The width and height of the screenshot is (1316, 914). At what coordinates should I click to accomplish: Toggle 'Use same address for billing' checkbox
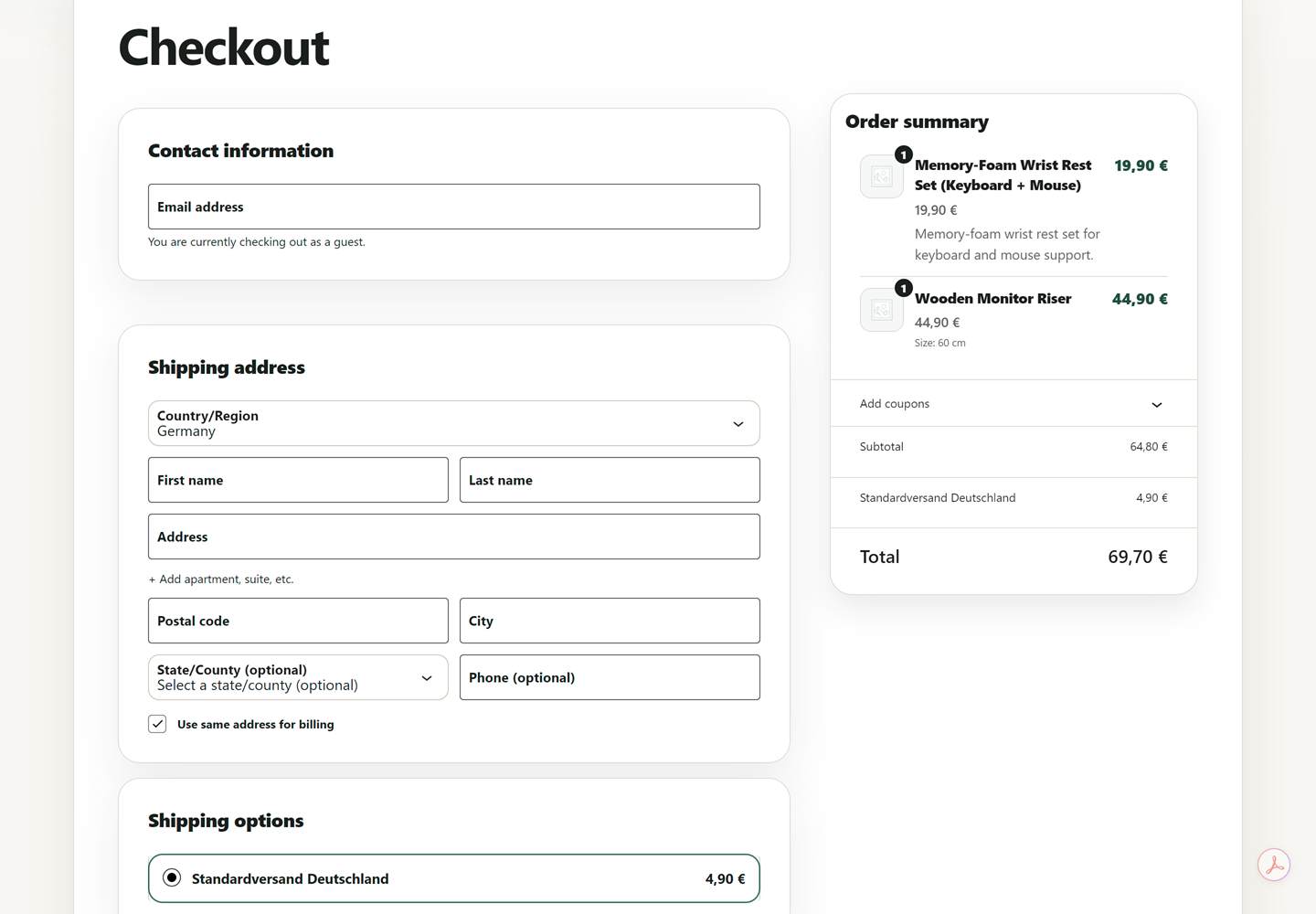(157, 724)
